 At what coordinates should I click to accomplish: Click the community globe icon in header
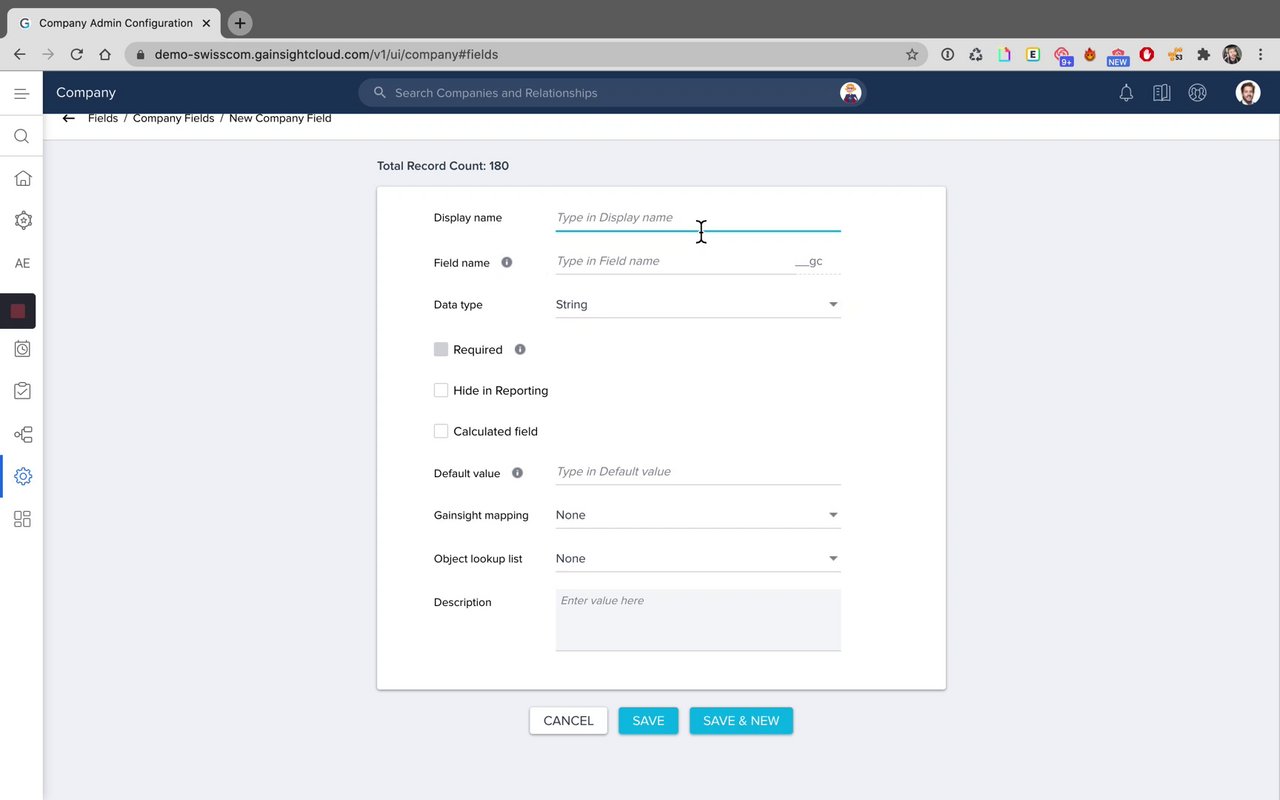coord(1197,93)
